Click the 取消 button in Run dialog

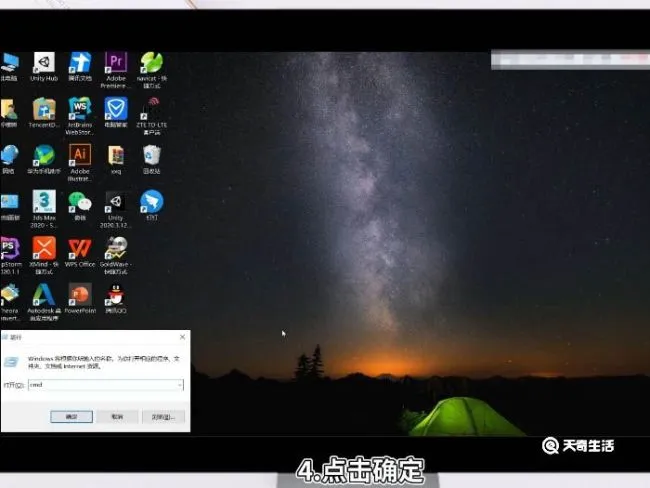click(x=117, y=417)
